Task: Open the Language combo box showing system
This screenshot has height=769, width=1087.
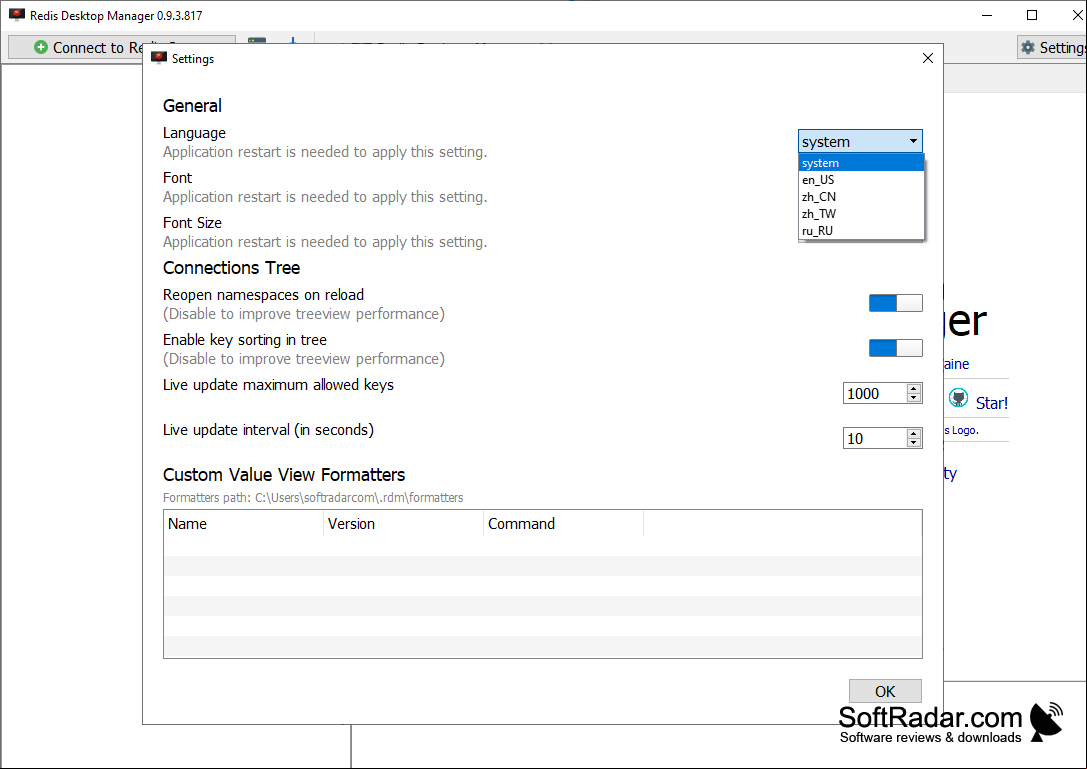Action: 860,141
